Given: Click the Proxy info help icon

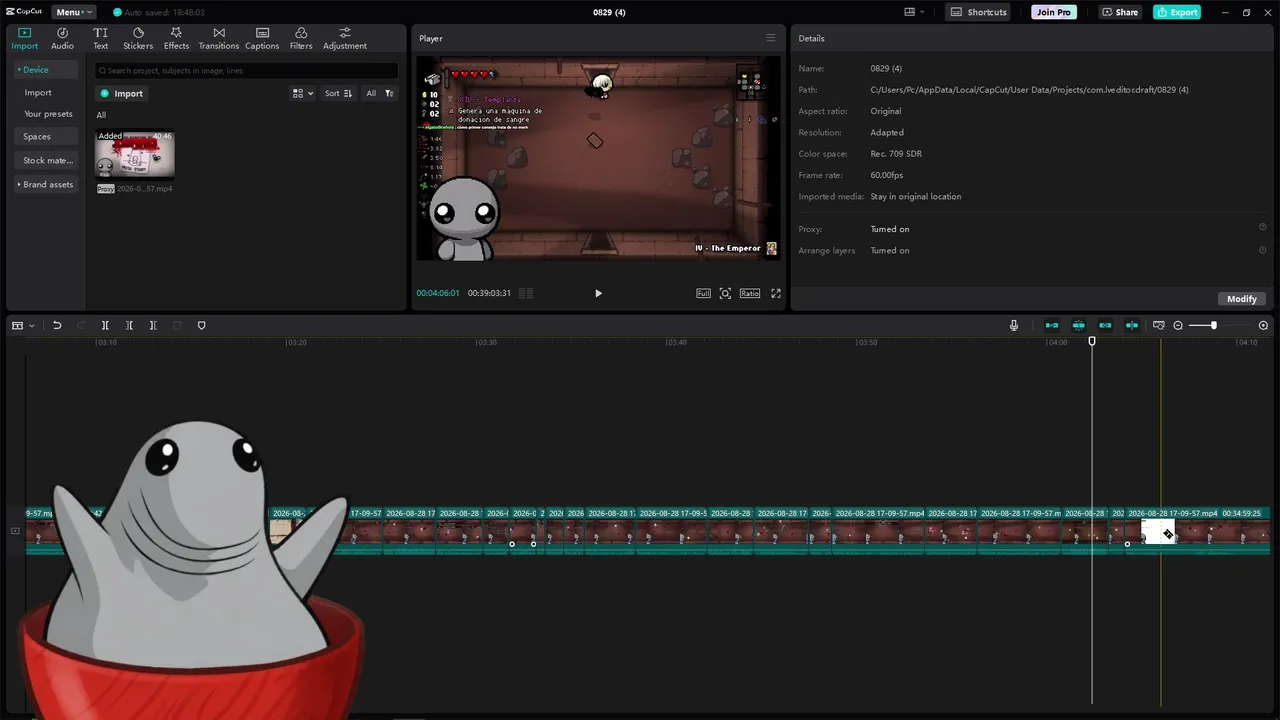Looking at the screenshot, I should click(1262, 227).
